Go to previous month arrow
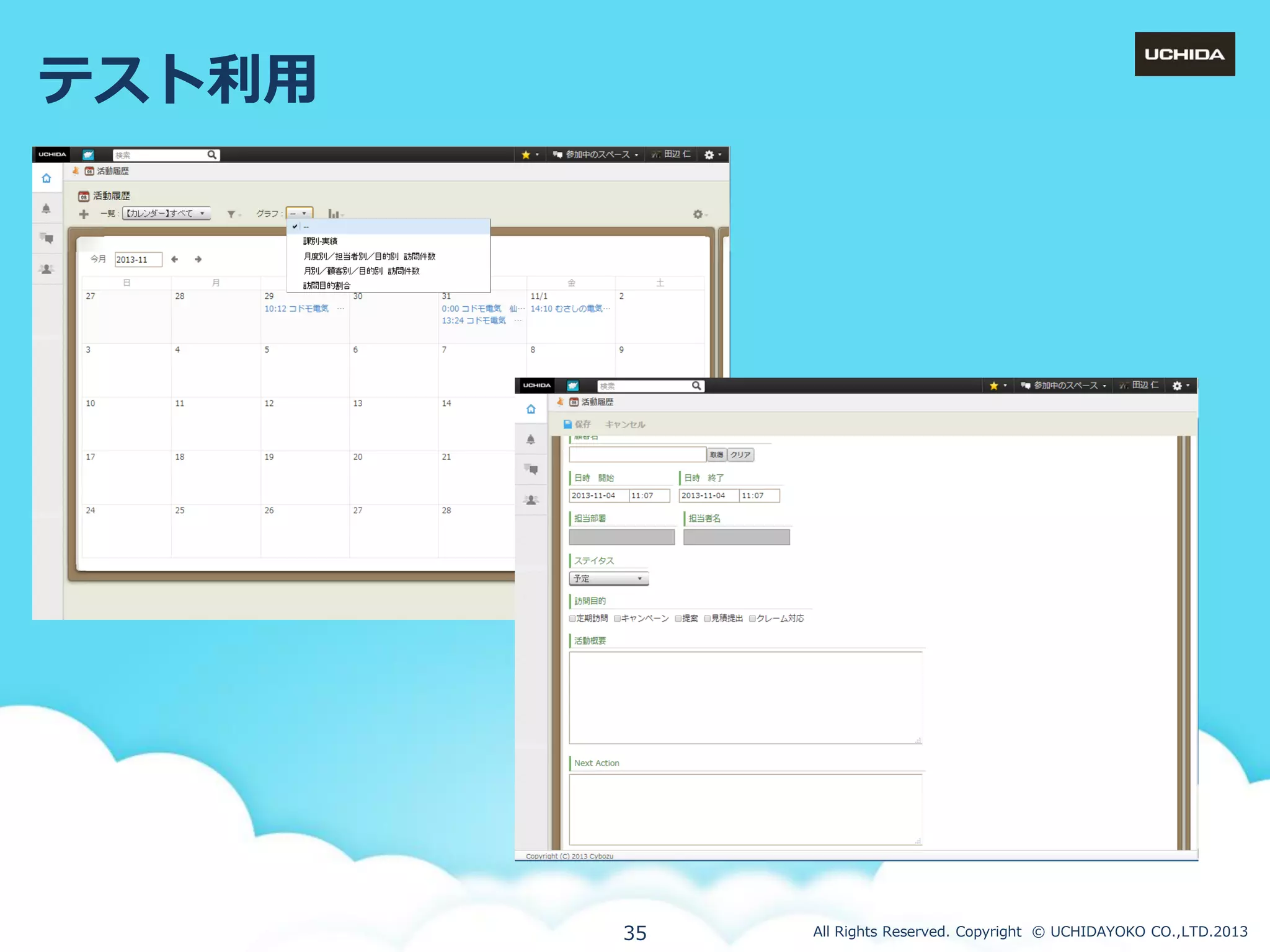Screen dimensions: 1270x952 click(175, 260)
